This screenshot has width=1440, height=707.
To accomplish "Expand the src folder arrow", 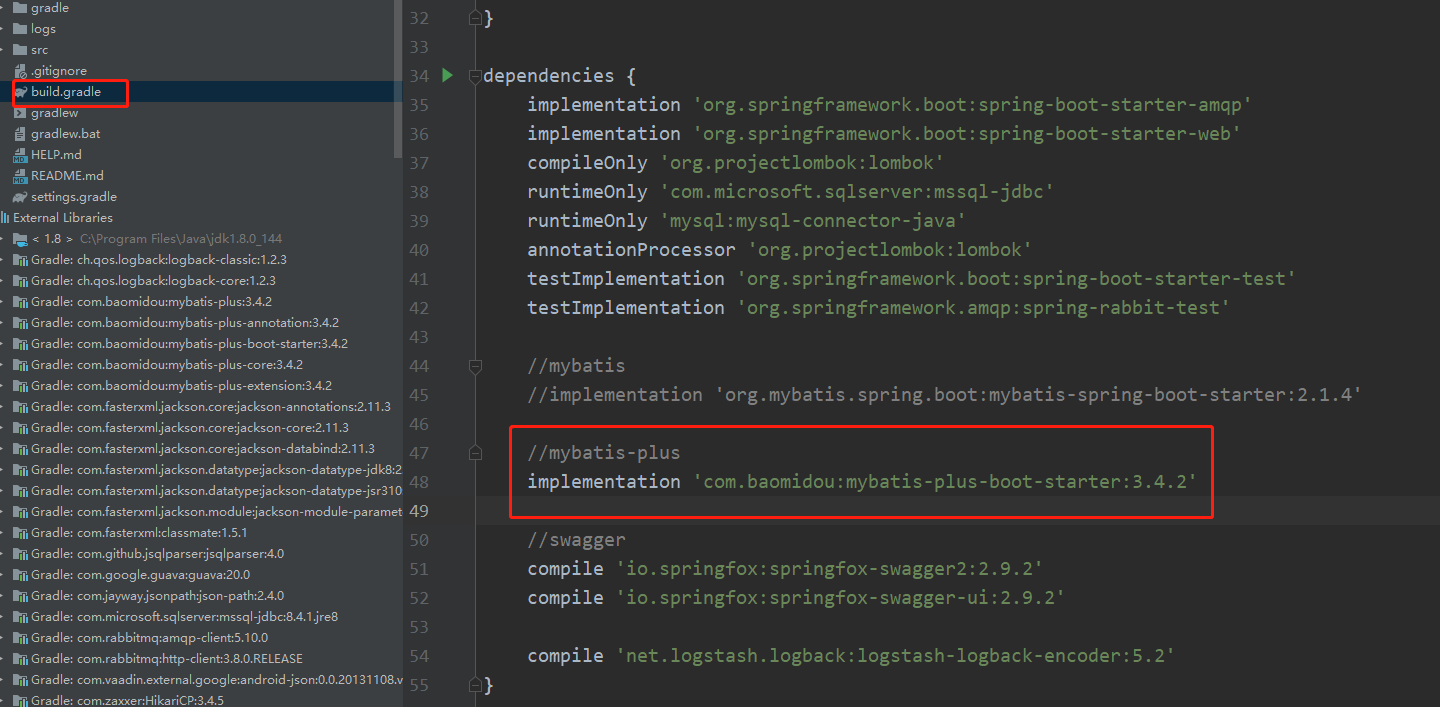I will point(3,50).
